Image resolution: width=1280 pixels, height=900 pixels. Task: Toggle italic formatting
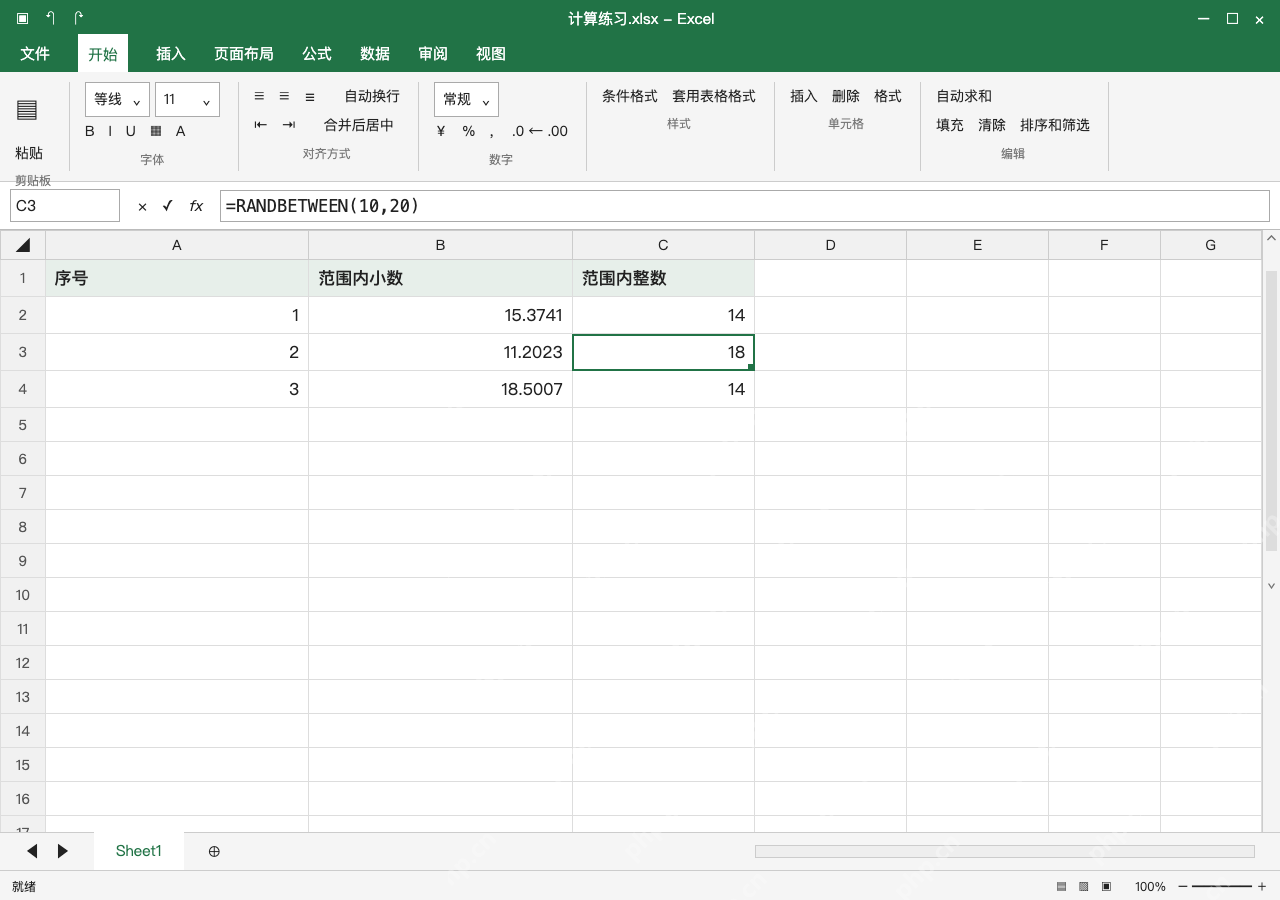pos(110,131)
